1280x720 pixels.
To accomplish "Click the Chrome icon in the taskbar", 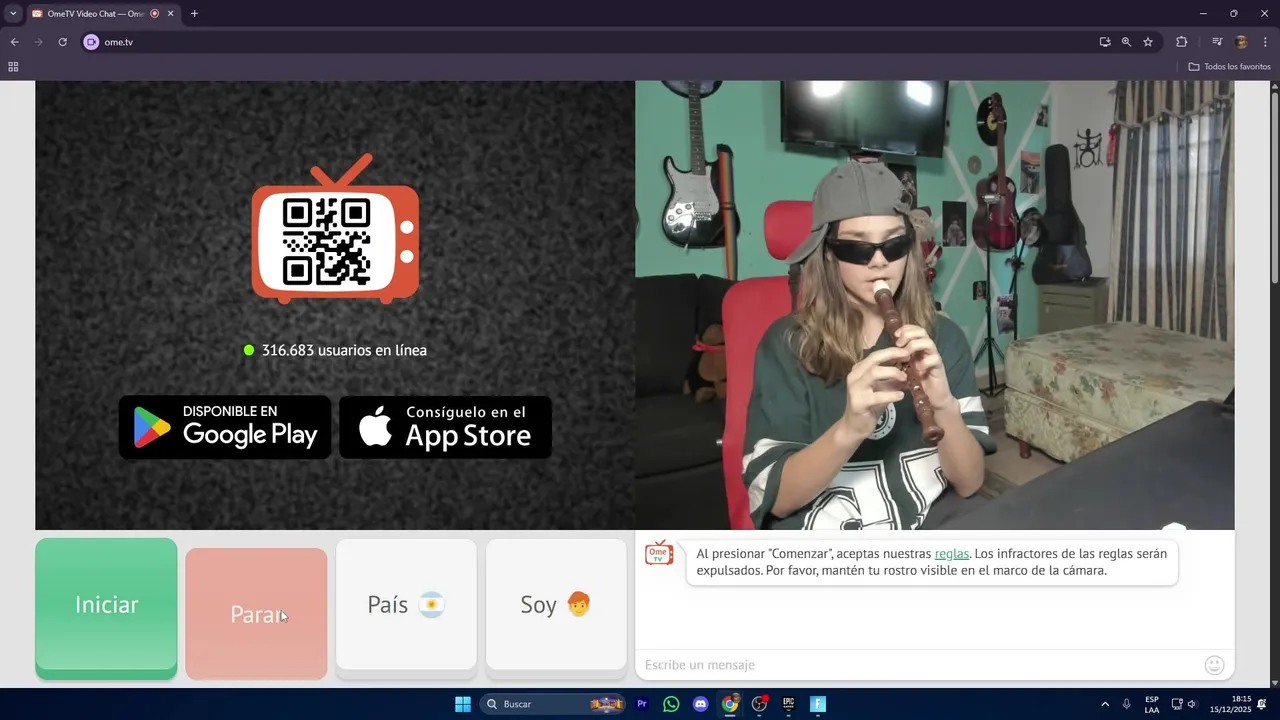I will pos(730,704).
